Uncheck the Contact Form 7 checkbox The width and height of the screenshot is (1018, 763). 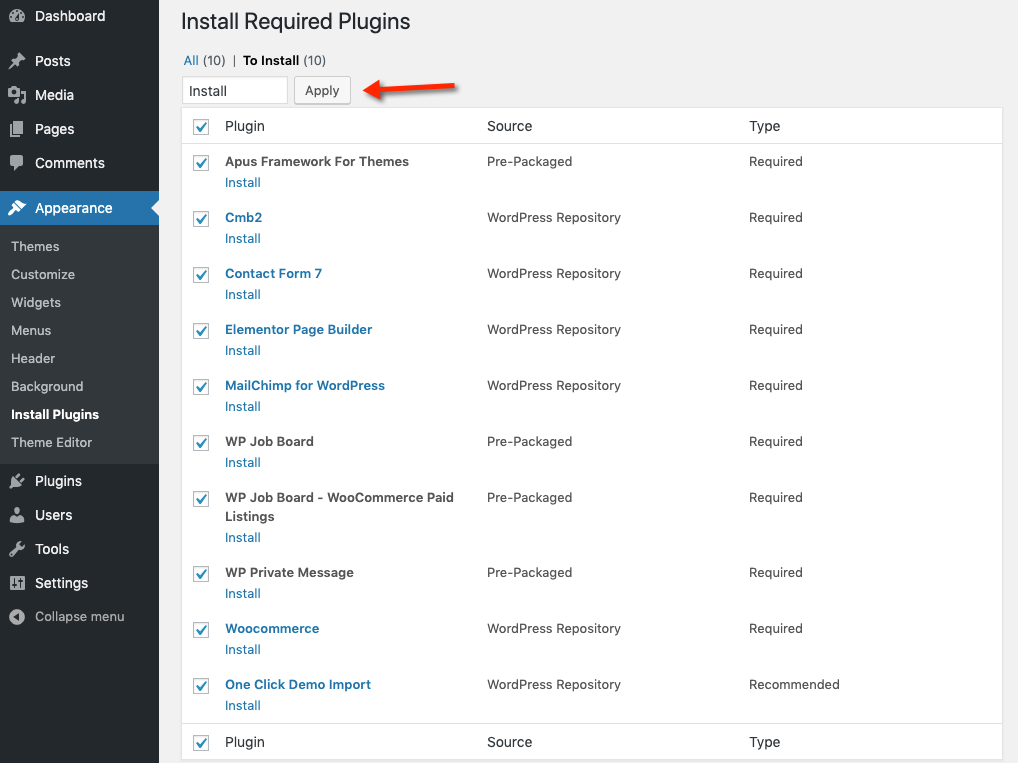pos(201,275)
